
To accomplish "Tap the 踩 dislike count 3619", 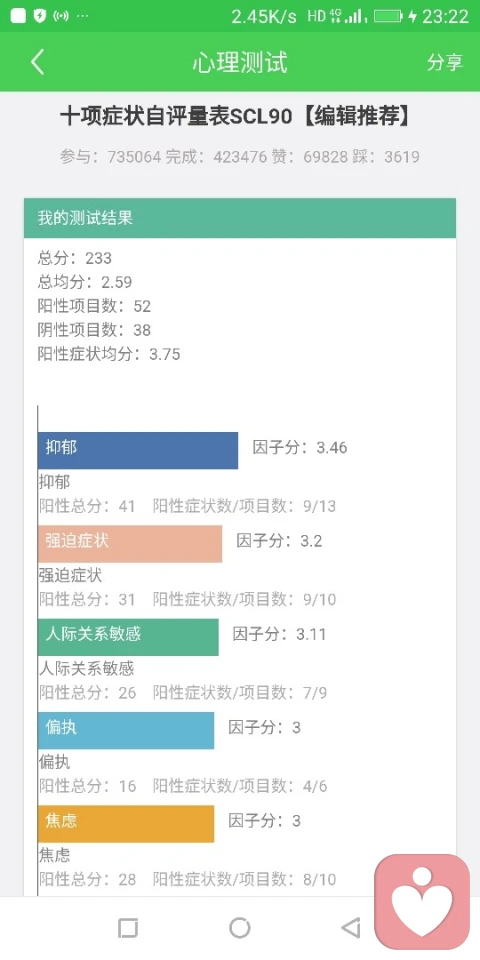I will point(391,157).
